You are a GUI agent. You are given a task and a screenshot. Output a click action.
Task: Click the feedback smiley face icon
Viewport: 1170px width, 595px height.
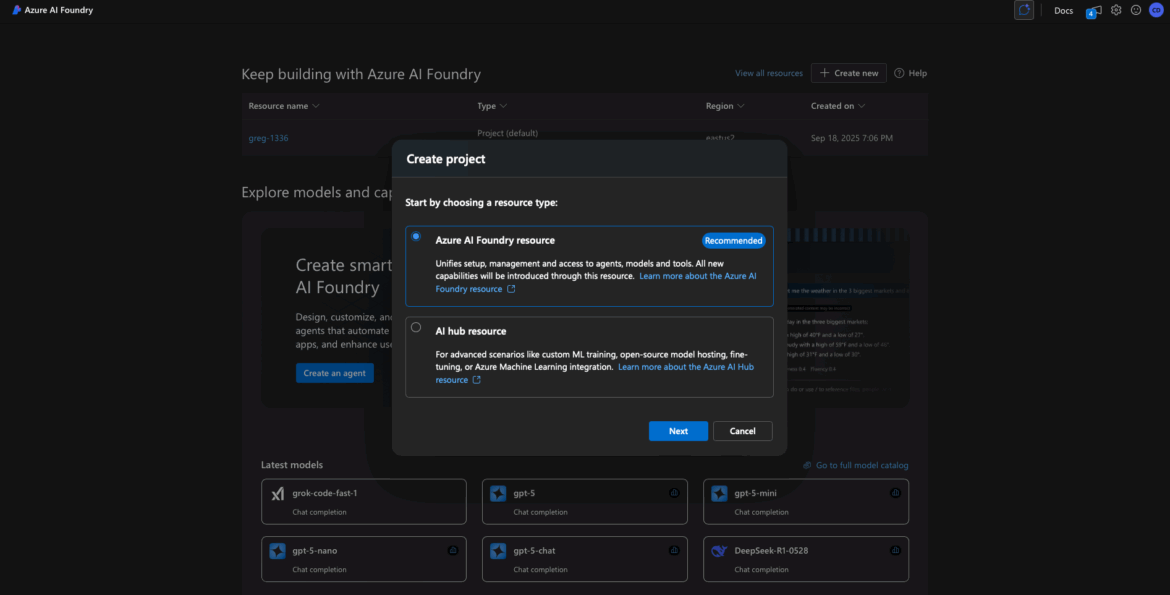pyautogui.click(x=1136, y=10)
